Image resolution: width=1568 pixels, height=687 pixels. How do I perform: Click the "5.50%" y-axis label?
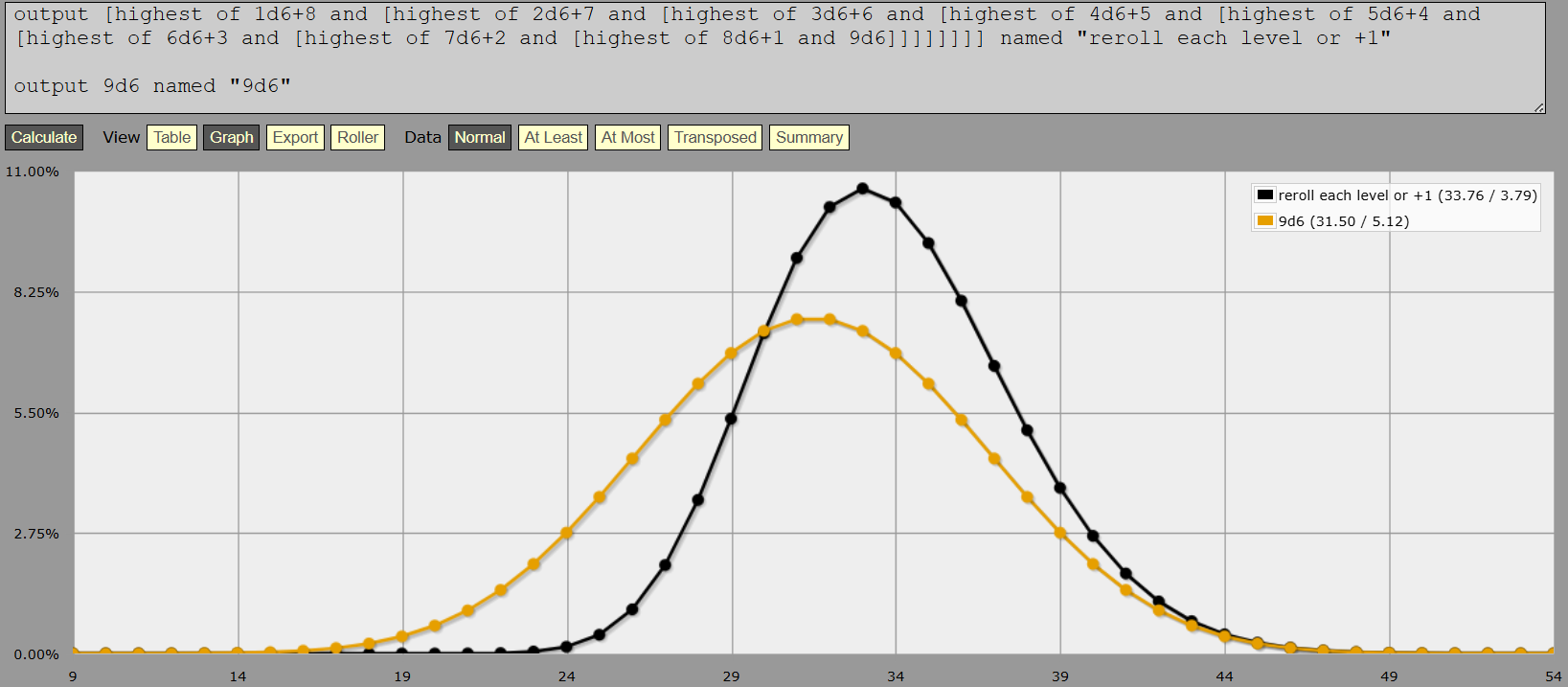(x=36, y=413)
